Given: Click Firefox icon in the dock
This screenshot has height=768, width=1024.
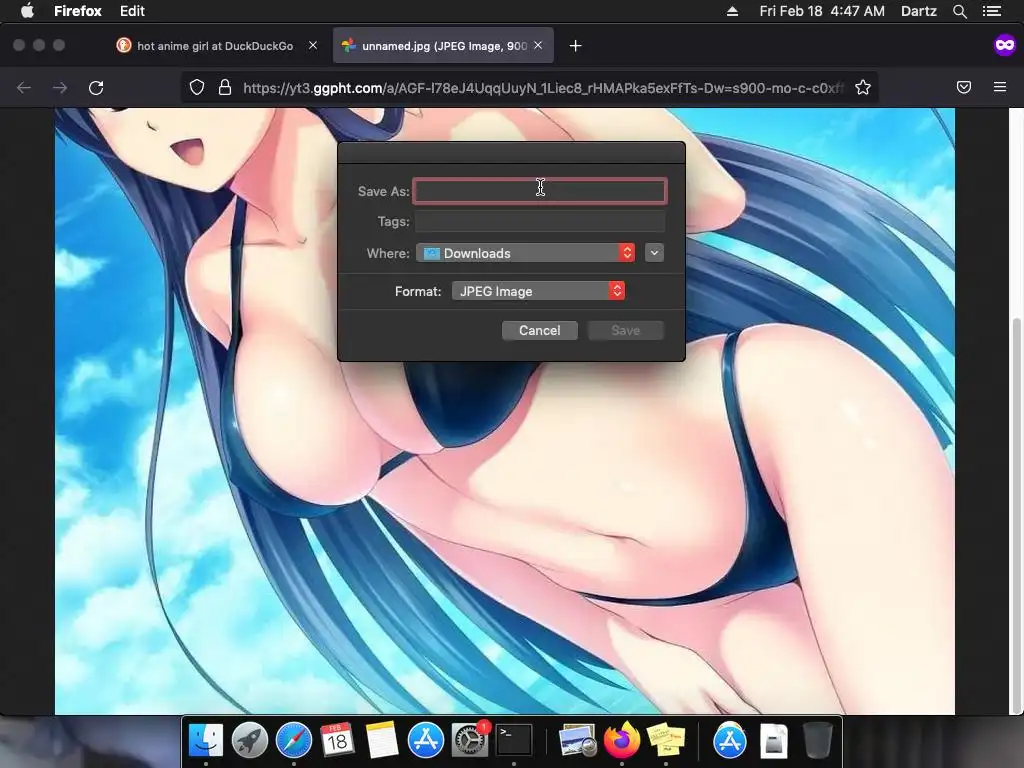Looking at the screenshot, I should point(622,741).
